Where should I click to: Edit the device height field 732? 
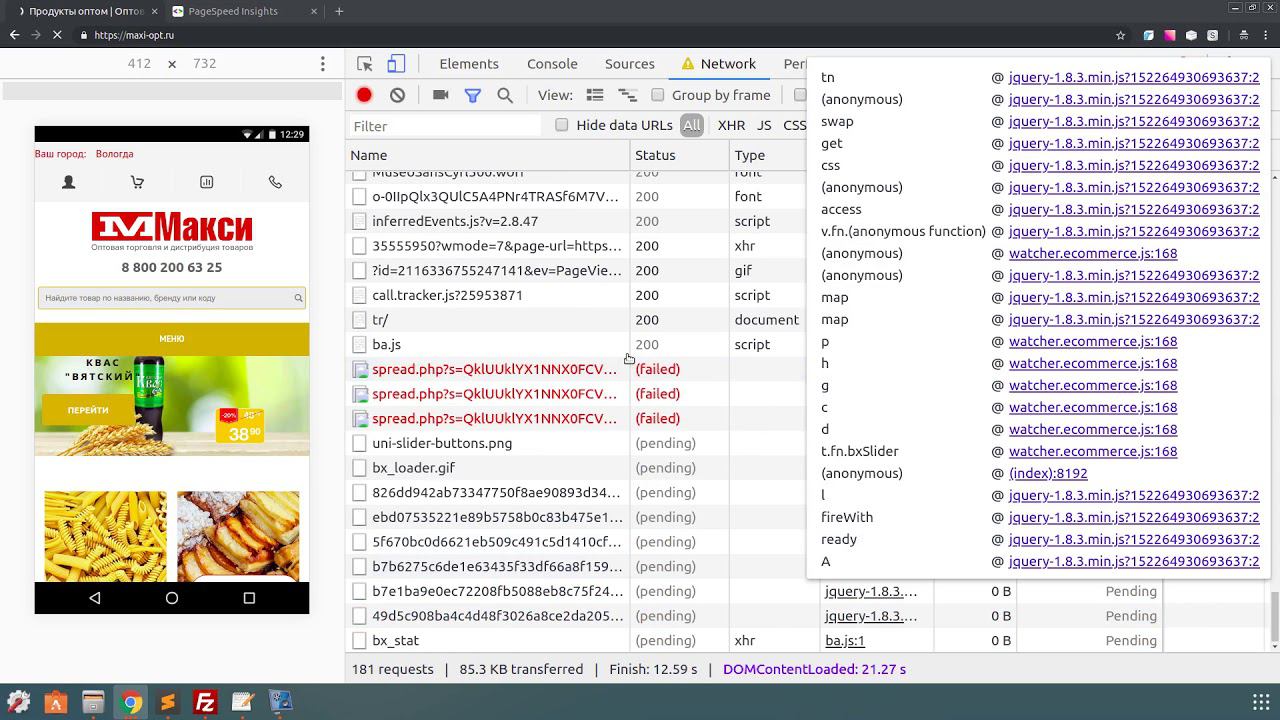(205, 64)
